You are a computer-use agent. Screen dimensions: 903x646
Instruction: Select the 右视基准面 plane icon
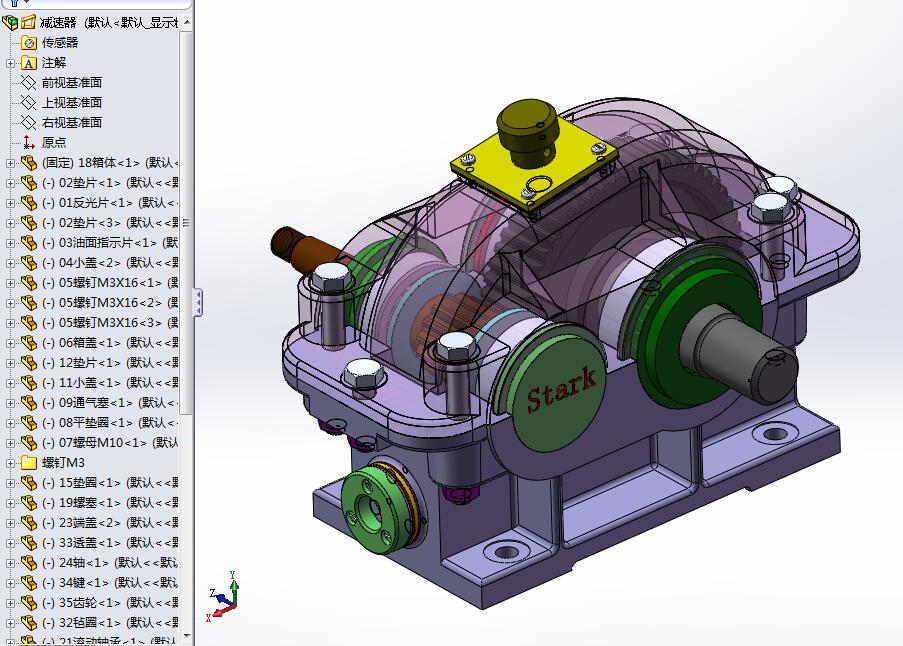tap(28, 122)
